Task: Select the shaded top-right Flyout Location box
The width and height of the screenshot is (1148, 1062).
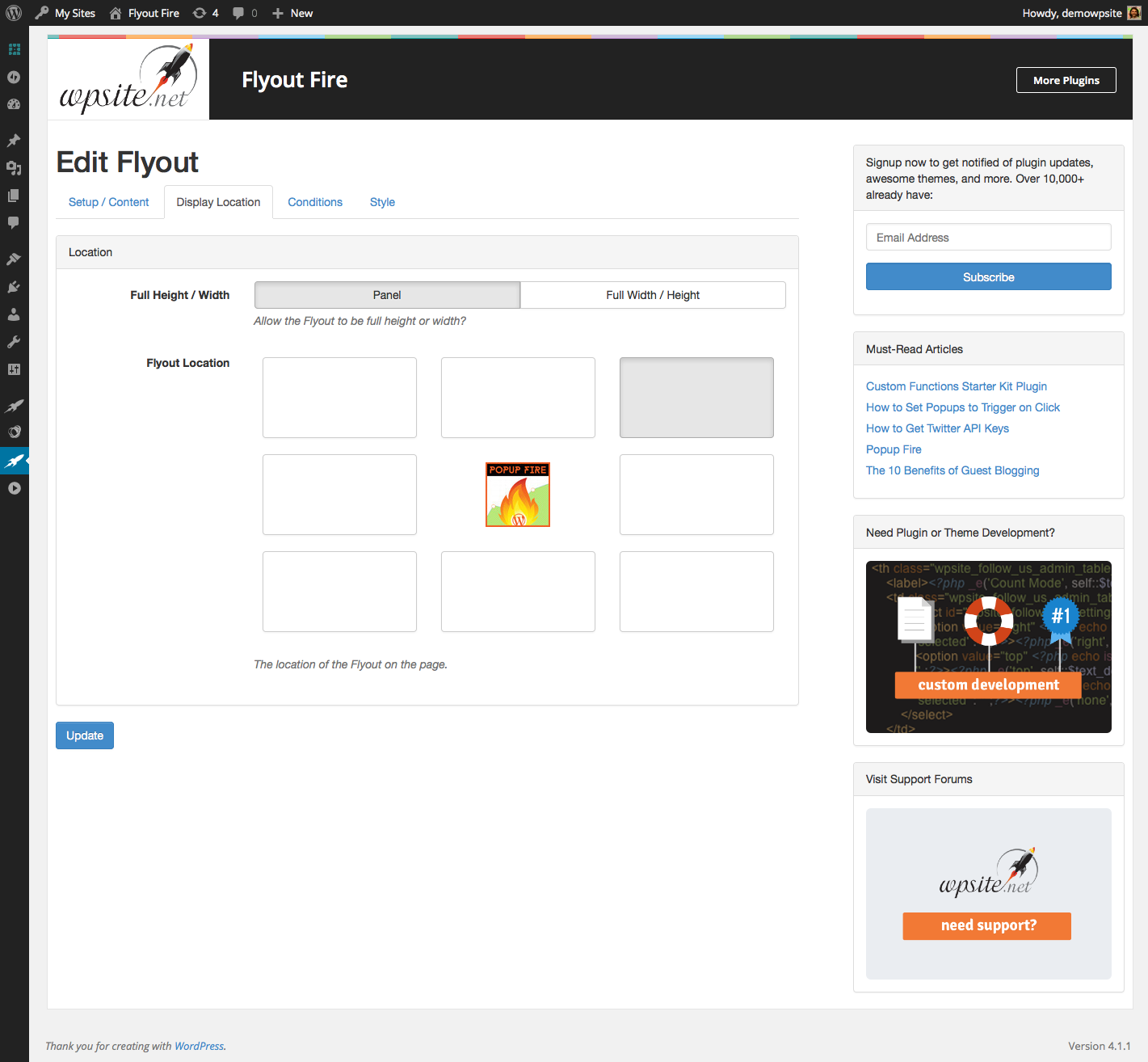Action: point(696,398)
